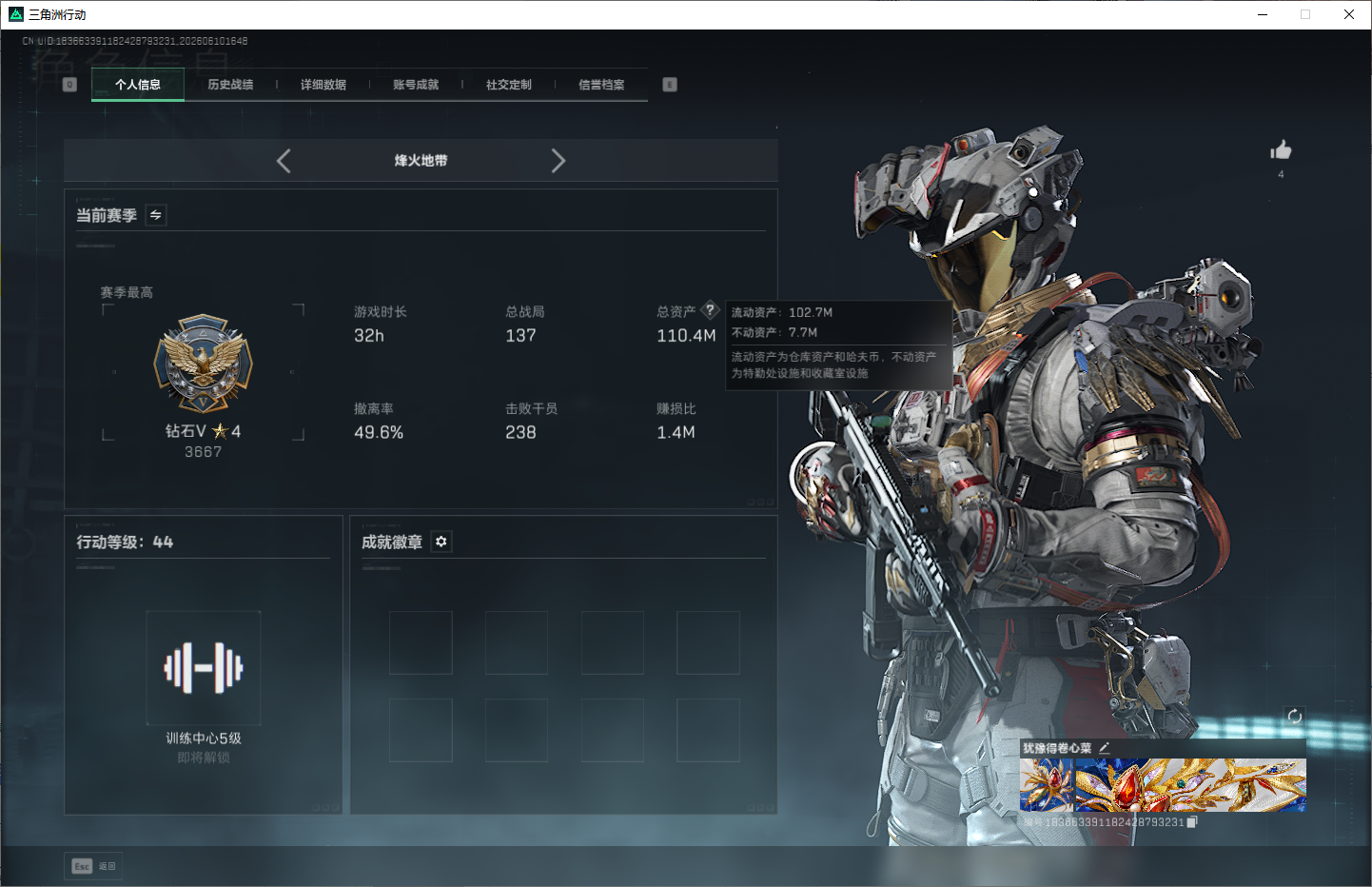Click the 训练中心5级 label
Viewport: 1372px width, 887px height.
tap(204, 739)
